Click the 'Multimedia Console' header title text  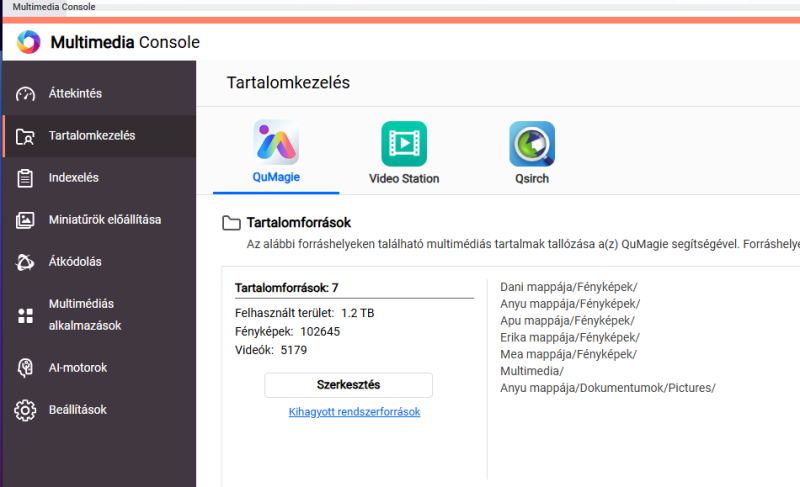coord(125,42)
